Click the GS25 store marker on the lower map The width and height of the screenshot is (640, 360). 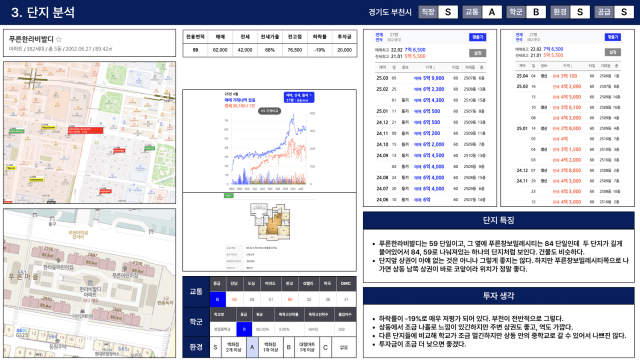(22, 333)
